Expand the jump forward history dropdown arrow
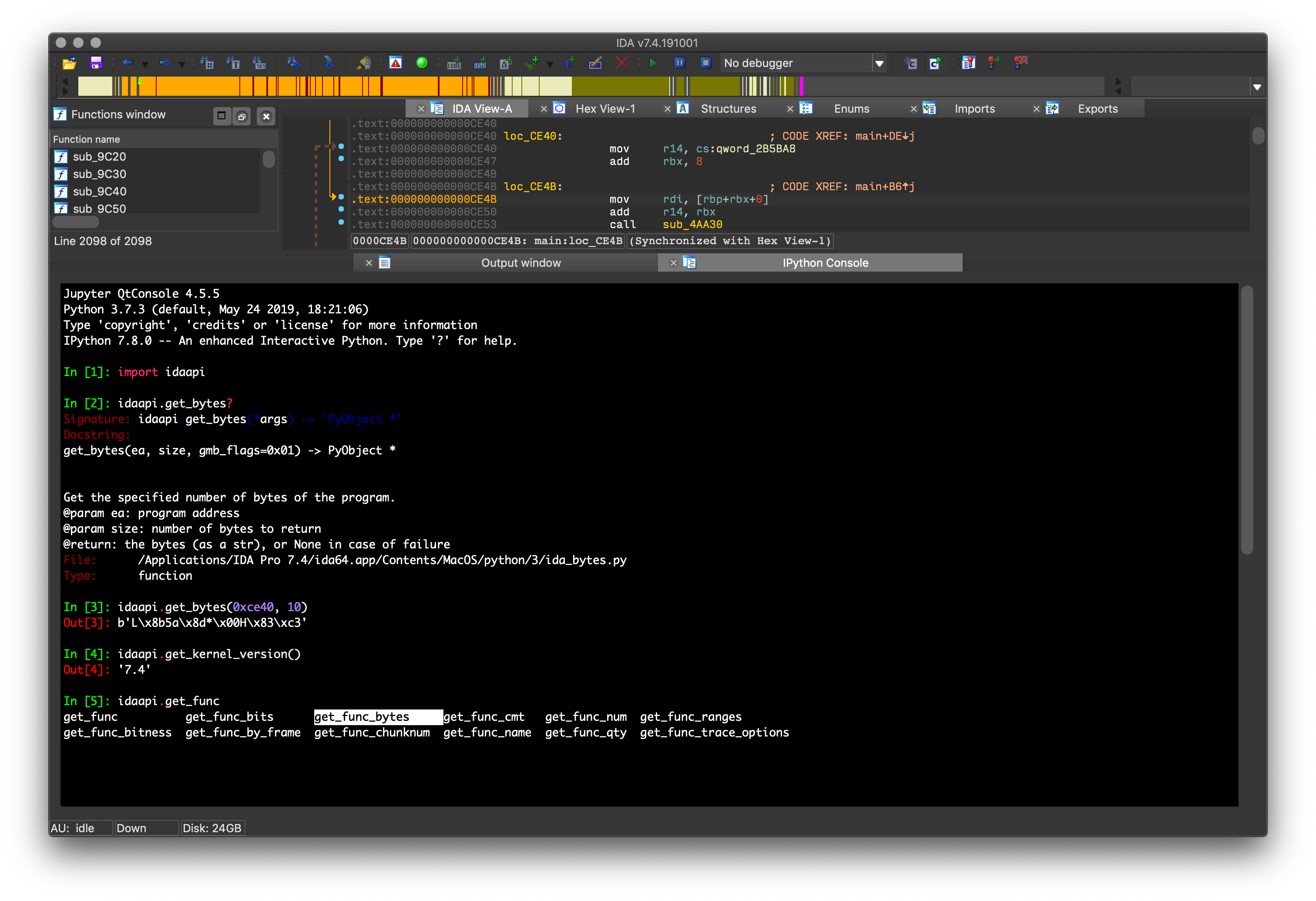Image resolution: width=1316 pixels, height=901 pixels. click(182, 64)
